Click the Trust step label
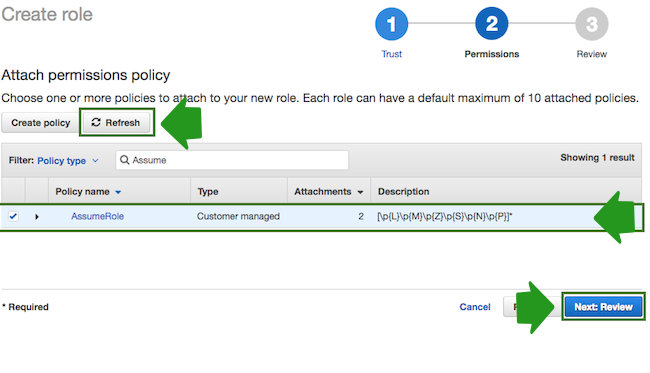The height and width of the screenshot is (373, 650). (x=391, y=54)
